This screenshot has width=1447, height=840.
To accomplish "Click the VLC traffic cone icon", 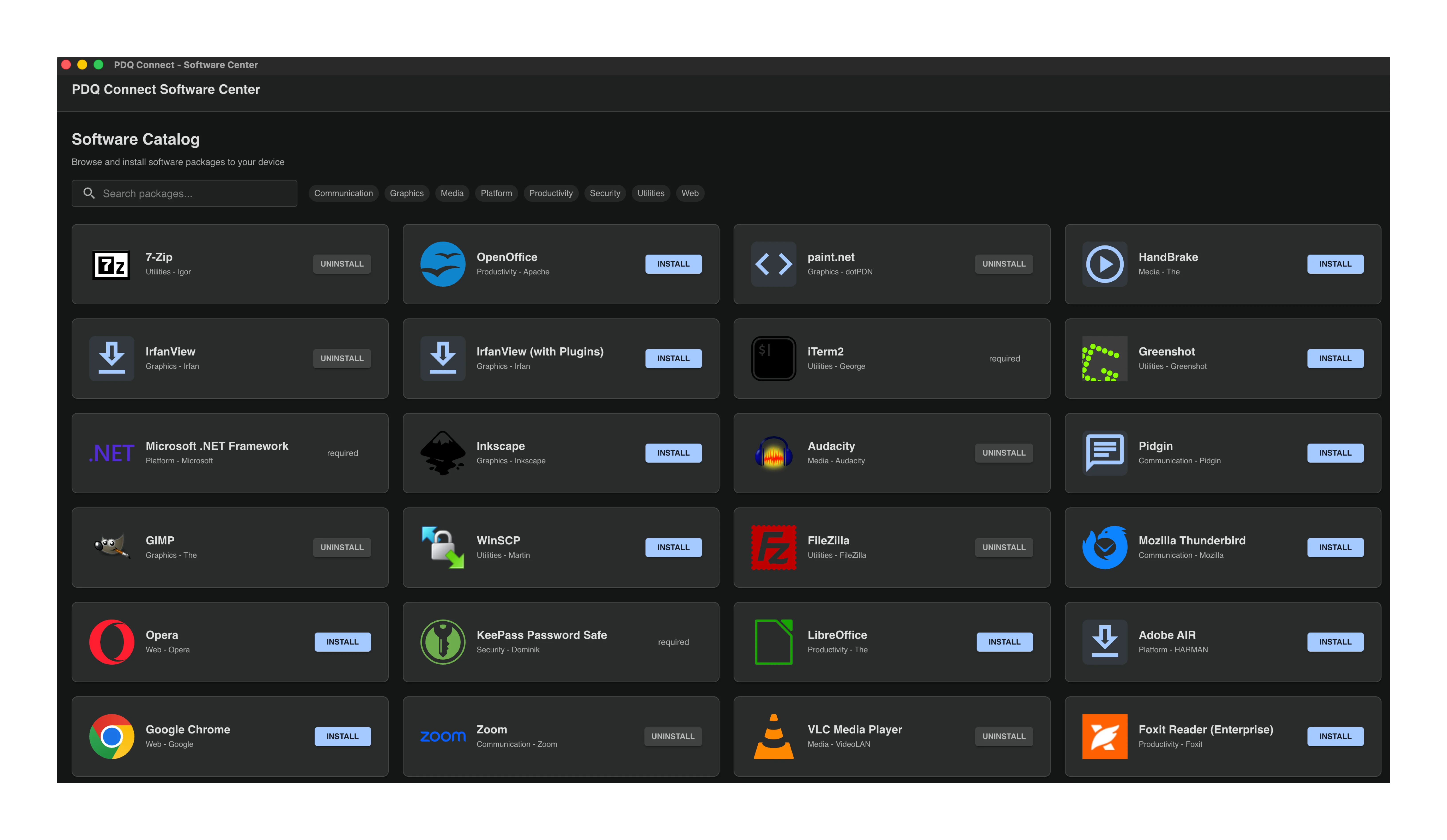I will 773,737.
